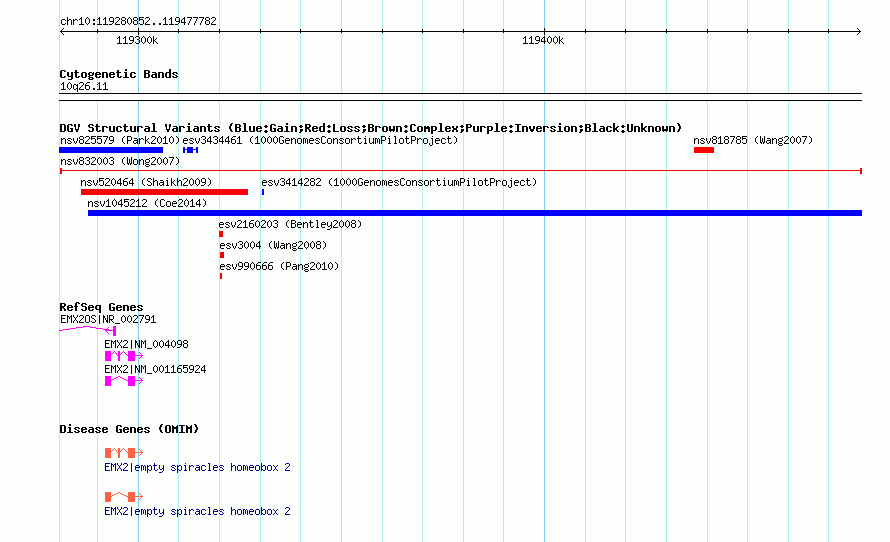890x542 pixels.
Task: Click the Cytogenetic Bands track title
Action: click(119, 74)
